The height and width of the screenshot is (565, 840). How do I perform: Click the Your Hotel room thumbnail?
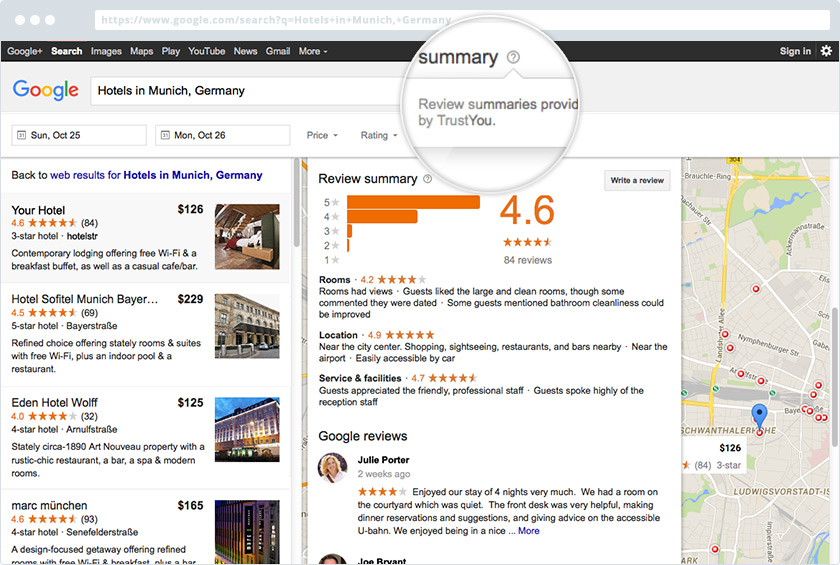[247, 236]
